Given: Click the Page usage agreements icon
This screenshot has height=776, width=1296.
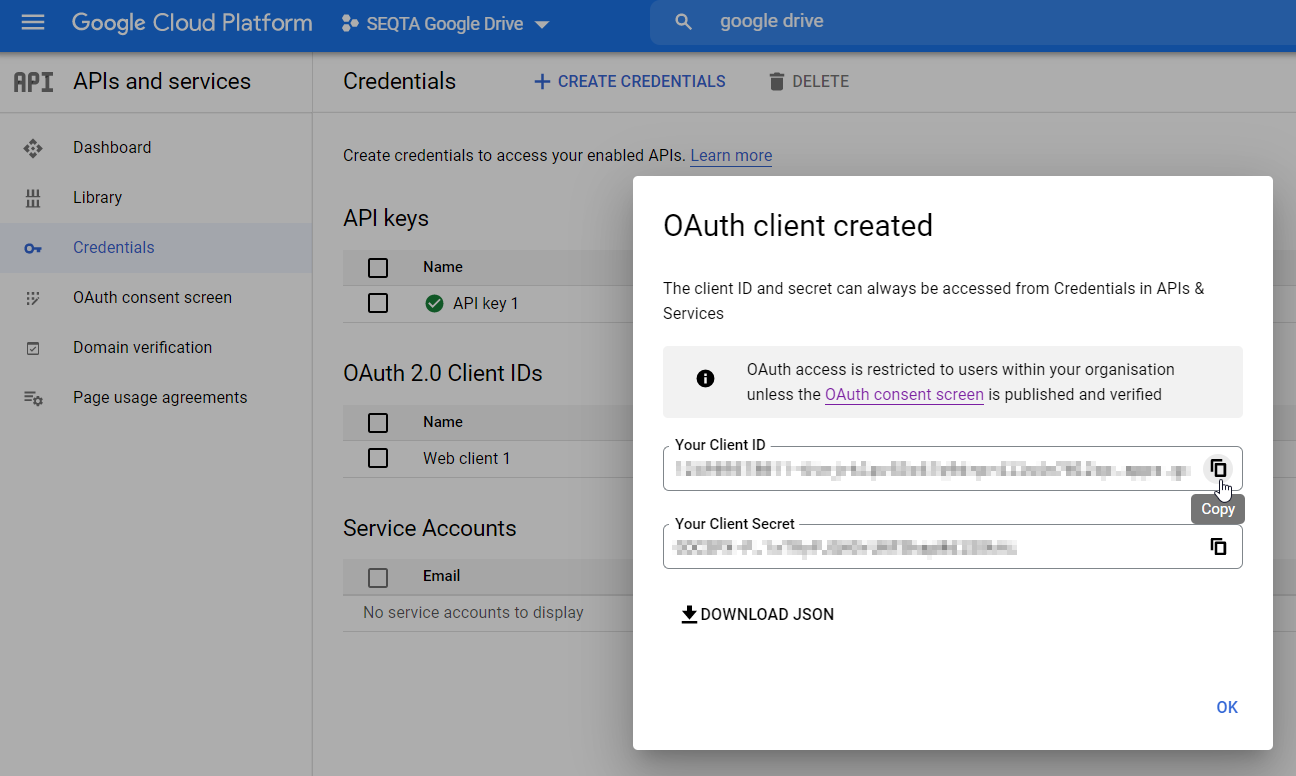Looking at the screenshot, I should click(33, 398).
